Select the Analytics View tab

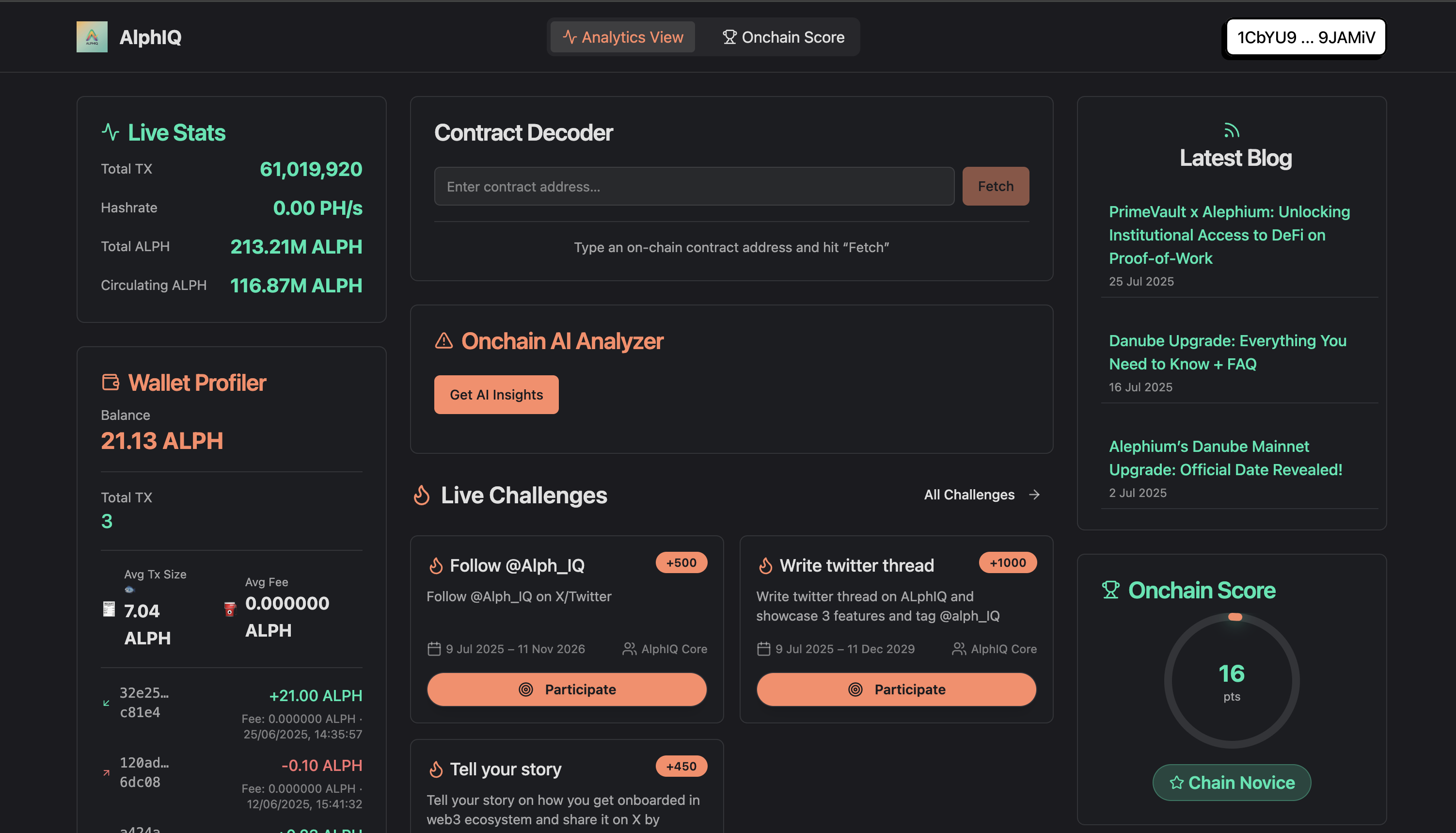pyautogui.click(x=622, y=37)
